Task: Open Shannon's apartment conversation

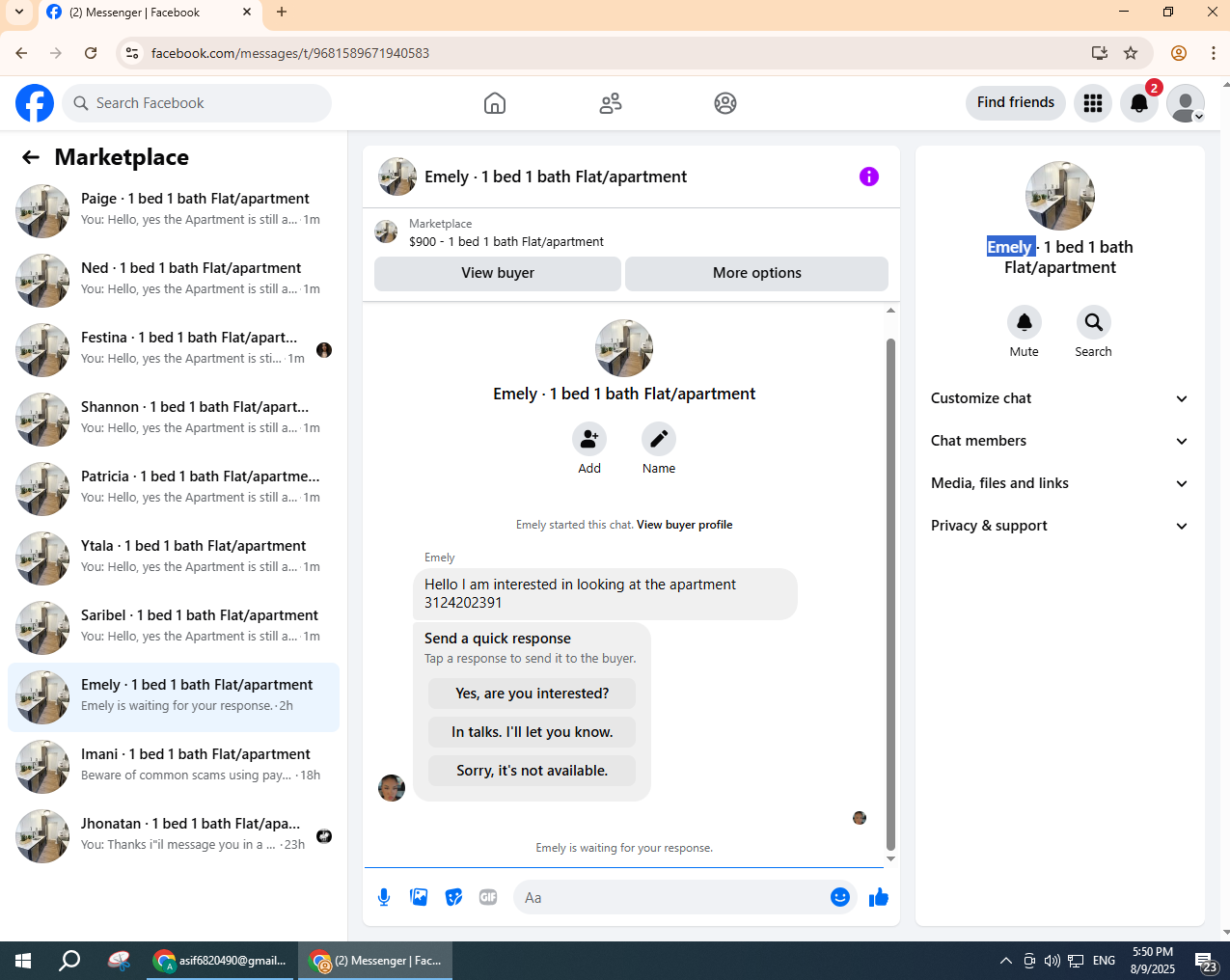Action: pos(174,420)
